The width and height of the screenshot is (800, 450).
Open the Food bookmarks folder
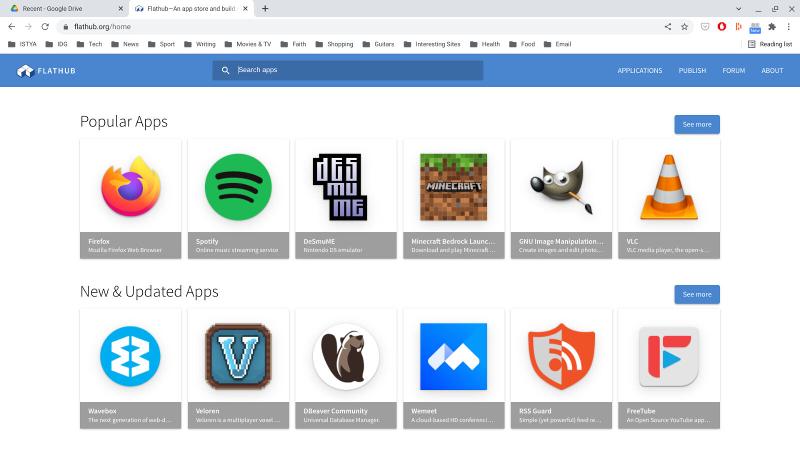522,44
